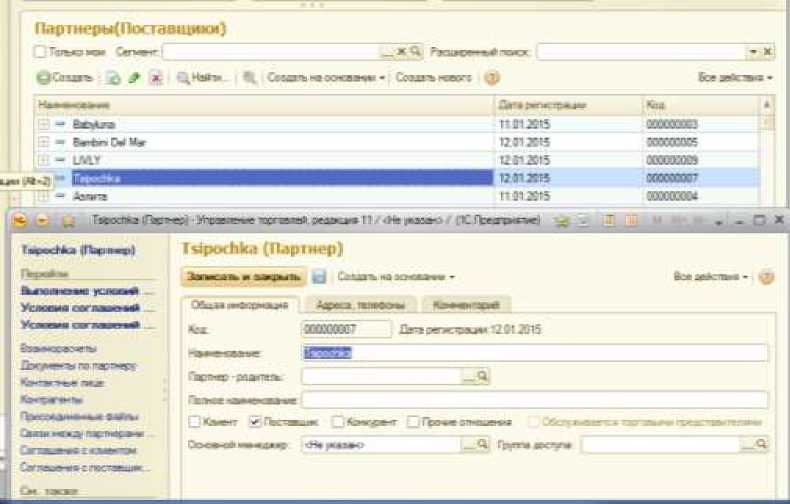
Task: Click Записать и закрыть button
Action: pyautogui.click(x=243, y=277)
